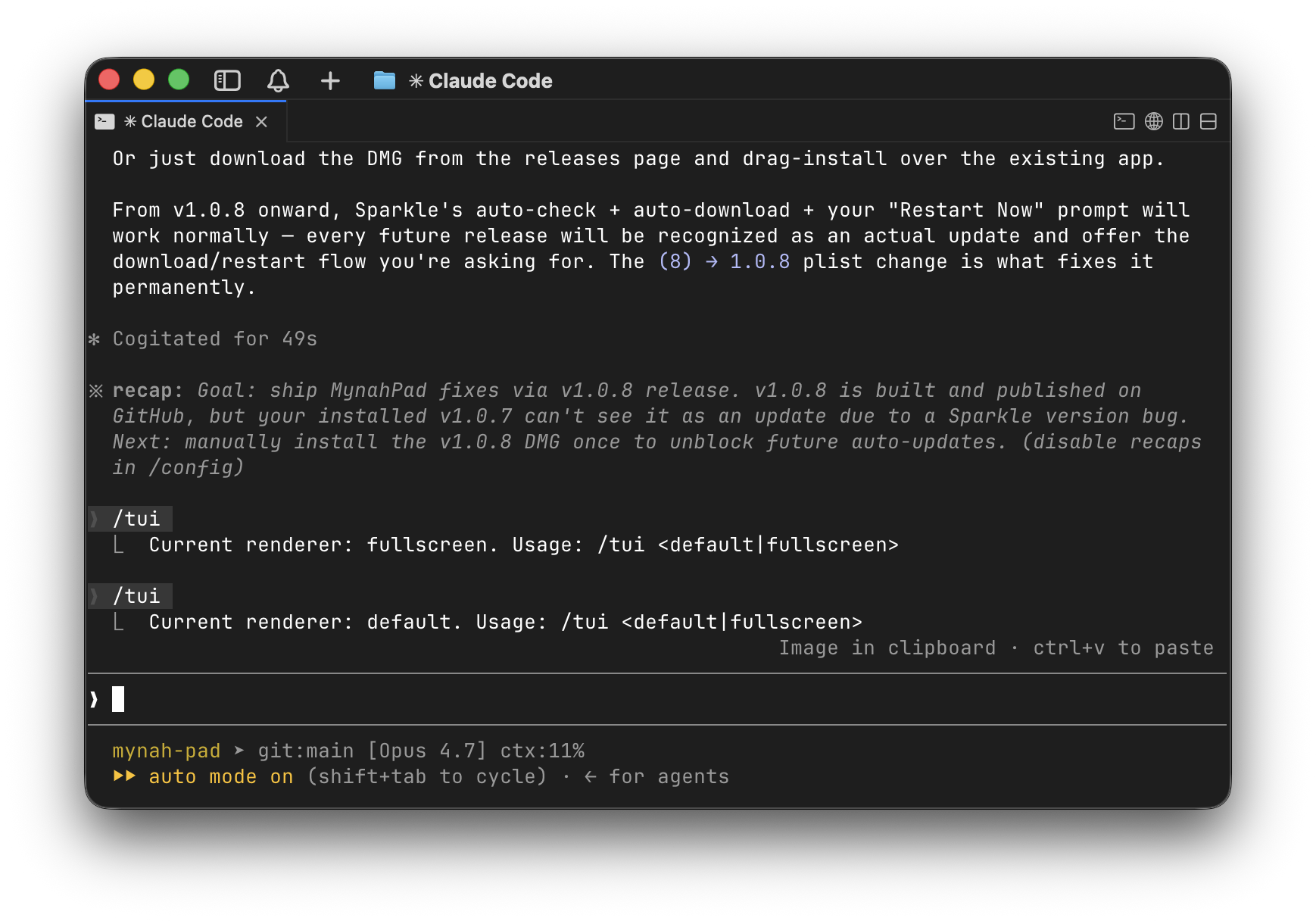1316x921 pixels.
Task: Split pane vertically icon
Action: pos(1180,121)
